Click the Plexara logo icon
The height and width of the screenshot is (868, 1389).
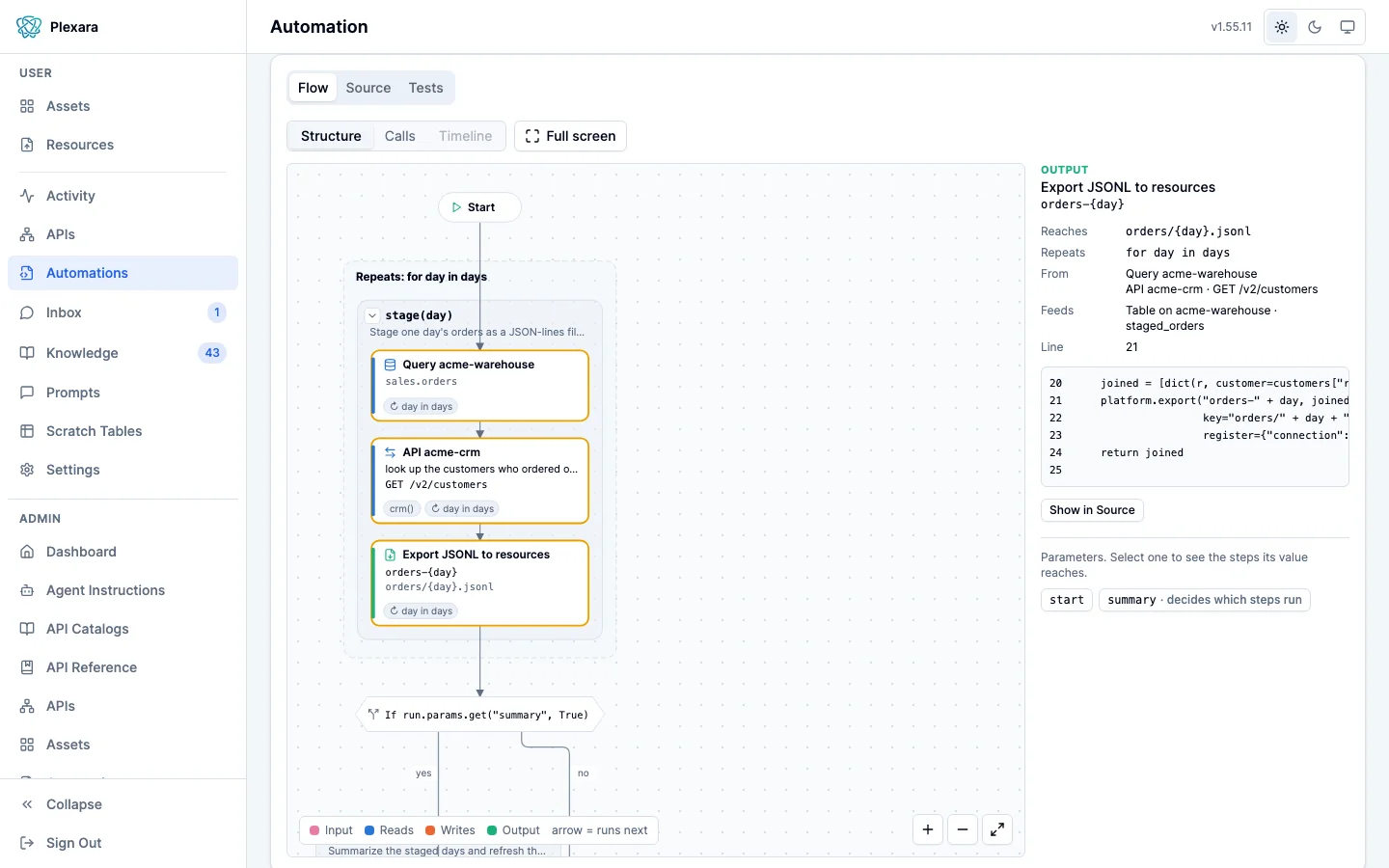(29, 27)
